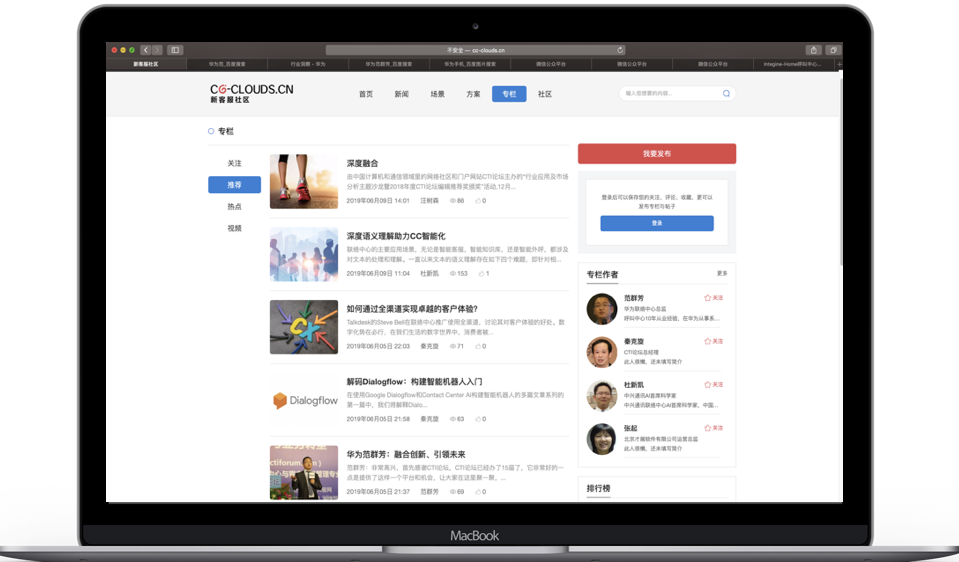Expand author list via 更多 link
The height and width of the screenshot is (562, 959).
pyautogui.click(x=722, y=273)
